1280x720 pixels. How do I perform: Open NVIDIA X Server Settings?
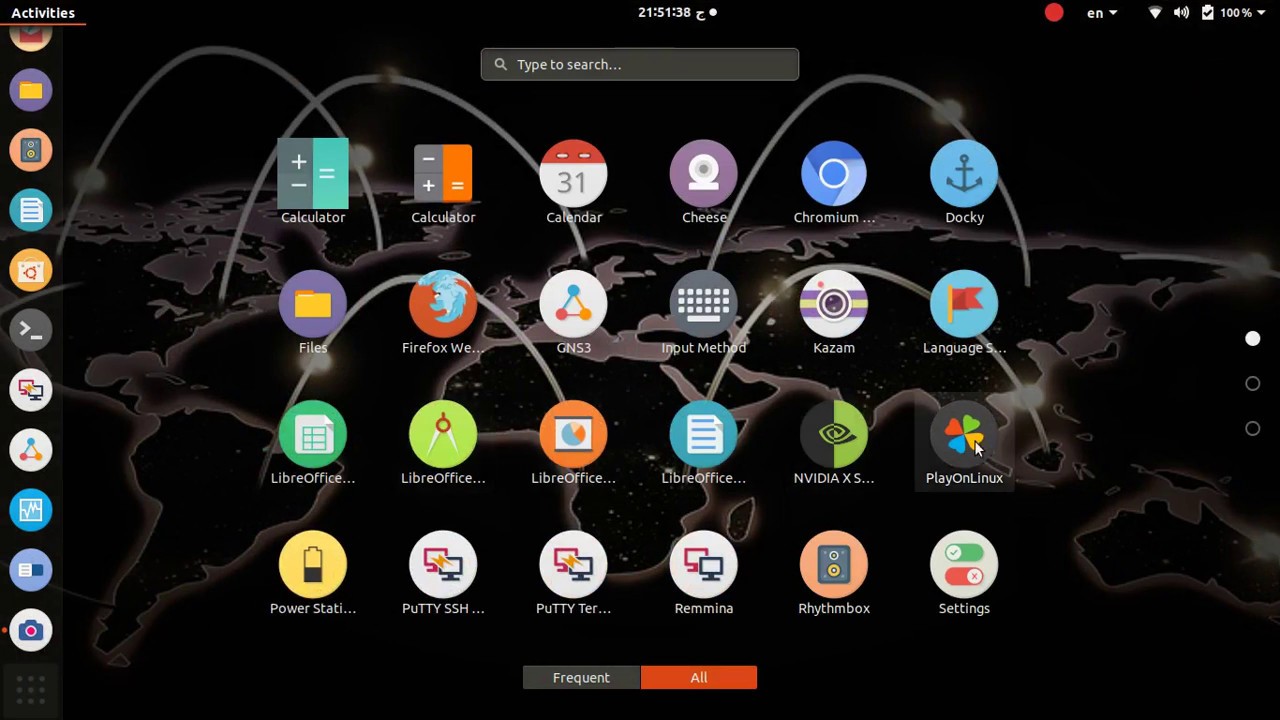(x=834, y=443)
